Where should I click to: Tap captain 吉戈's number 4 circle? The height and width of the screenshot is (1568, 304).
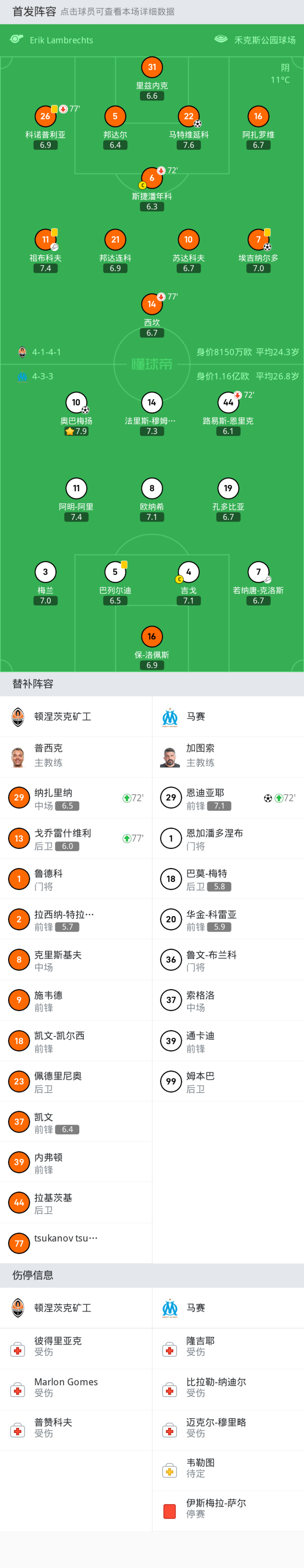pos(188,572)
